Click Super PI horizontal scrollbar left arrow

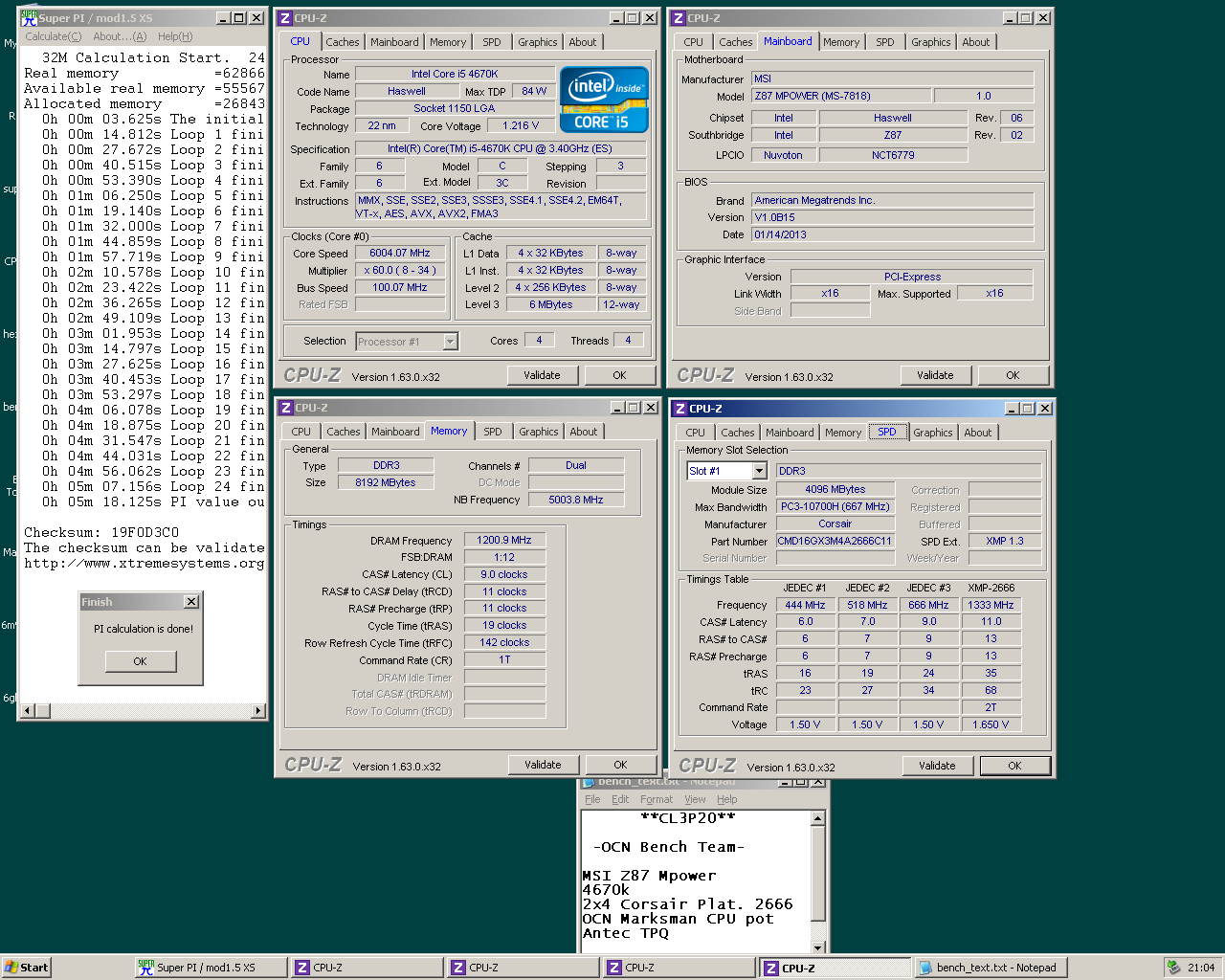[x=27, y=710]
